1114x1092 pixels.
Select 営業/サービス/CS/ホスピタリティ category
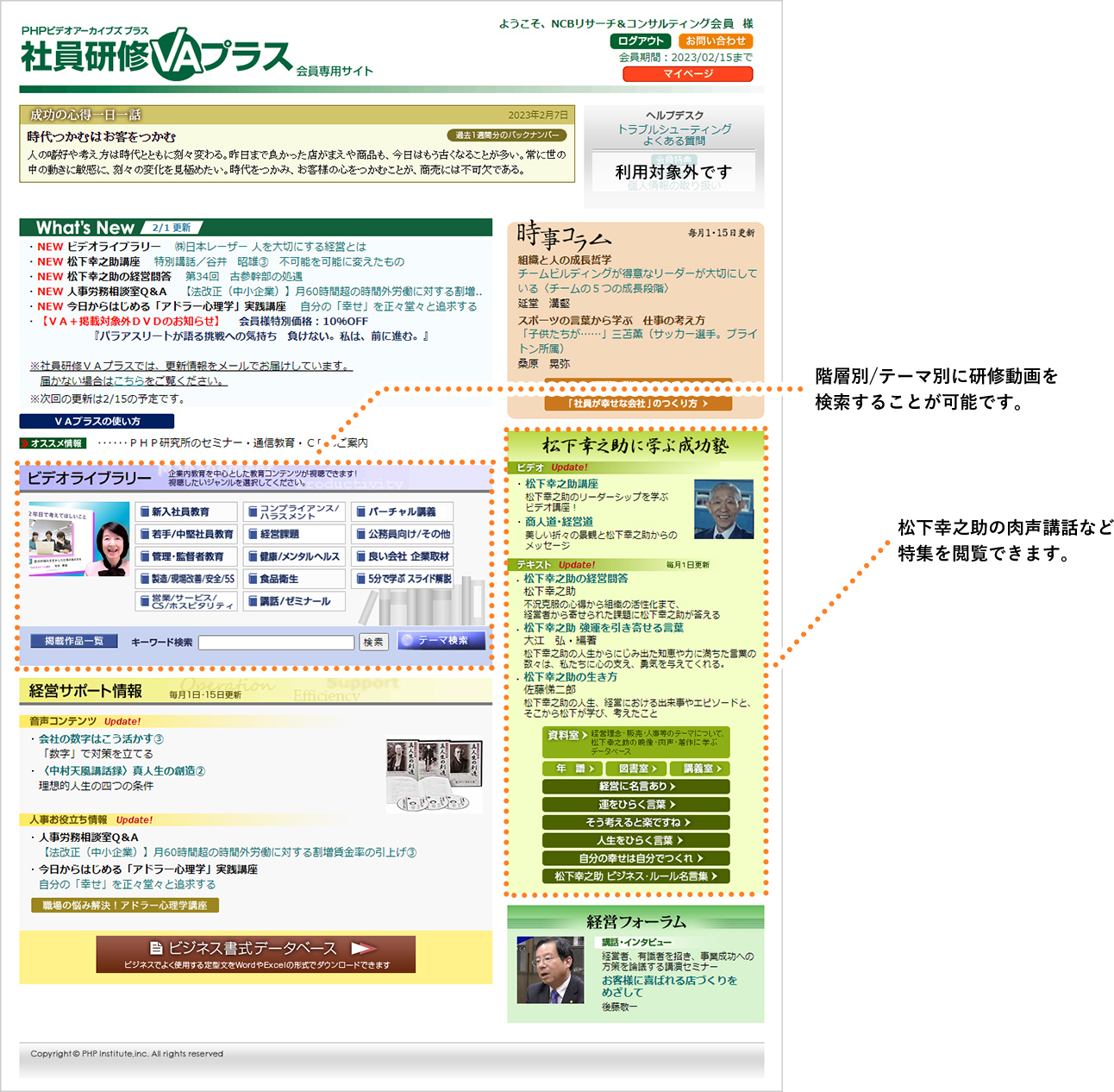185,601
